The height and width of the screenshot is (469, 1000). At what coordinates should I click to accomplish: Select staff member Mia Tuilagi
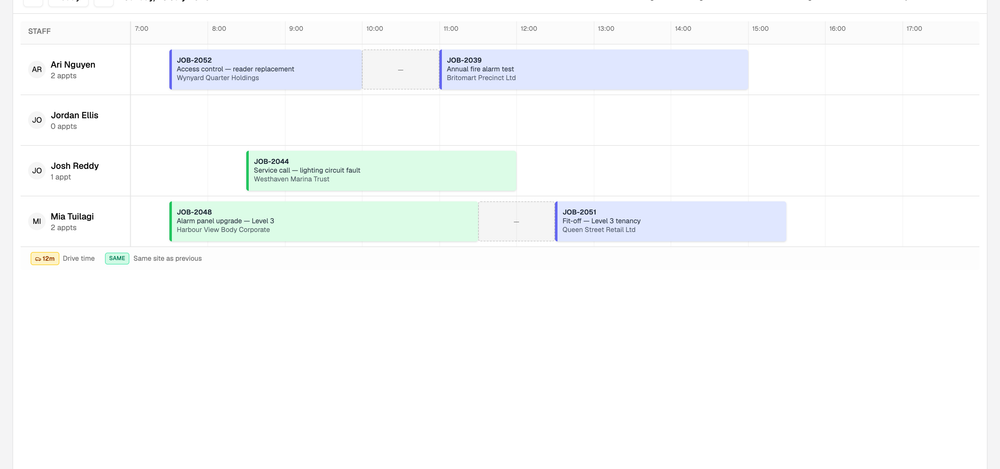(72, 216)
